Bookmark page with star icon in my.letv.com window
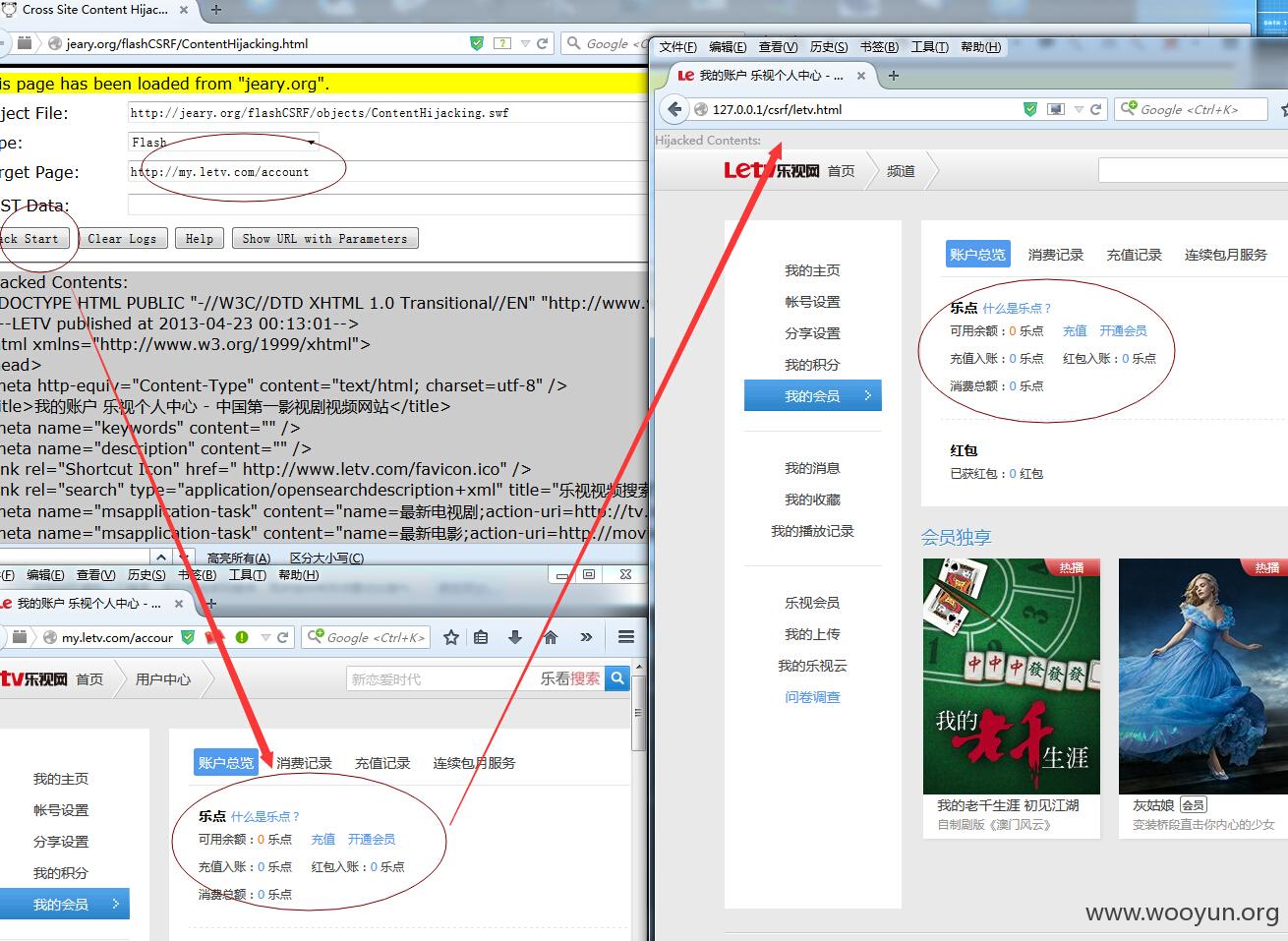The width and height of the screenshot is (1288, 941). point(451,637)
